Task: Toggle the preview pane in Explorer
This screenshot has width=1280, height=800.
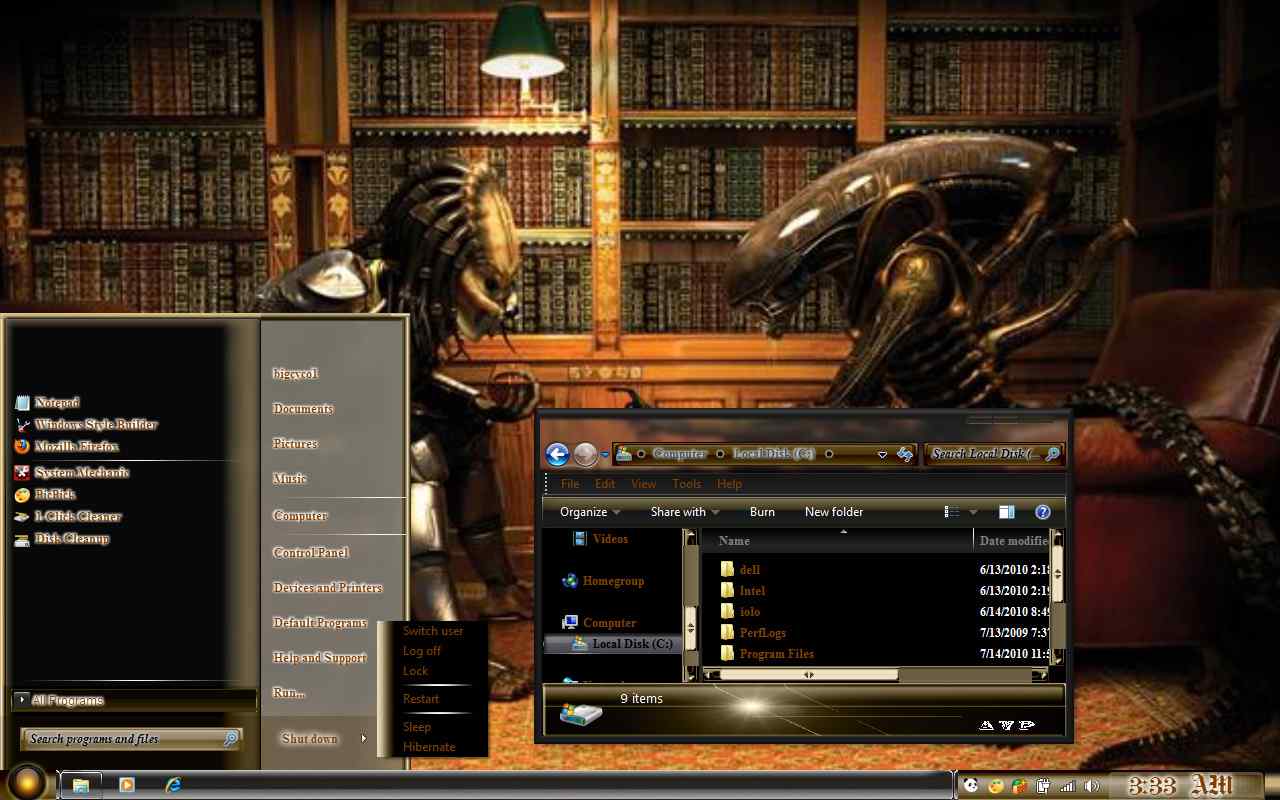Action: [x=1007, y=512]
